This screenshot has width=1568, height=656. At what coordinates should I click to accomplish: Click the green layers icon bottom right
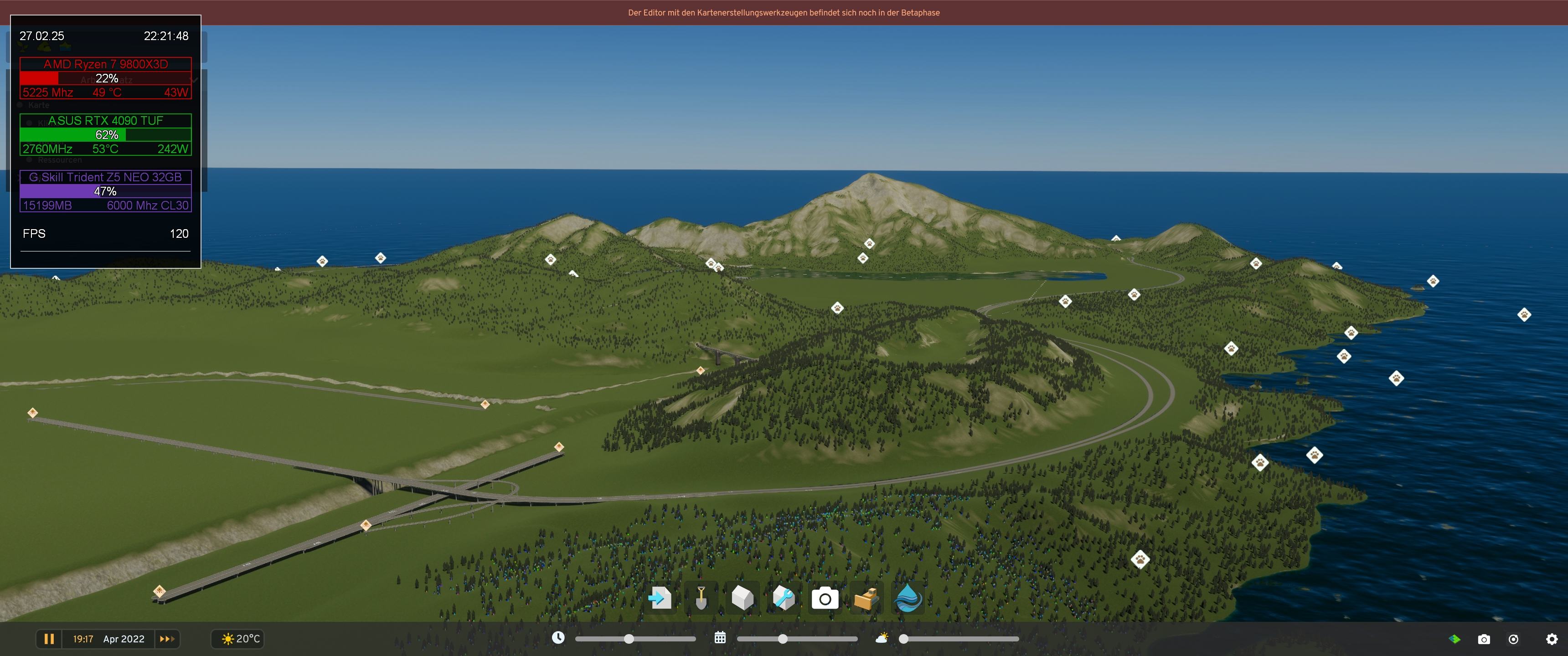(1454, 639)
